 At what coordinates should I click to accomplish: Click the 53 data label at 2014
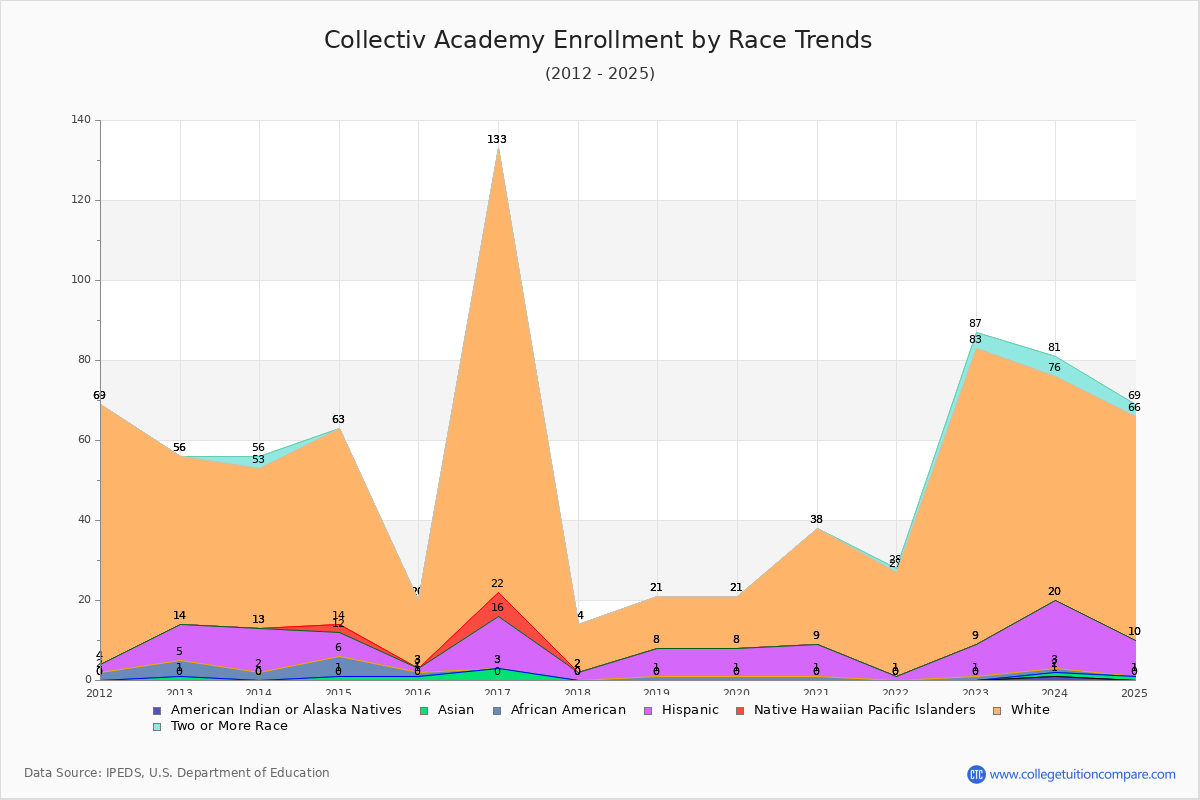(x=258, y=459)
